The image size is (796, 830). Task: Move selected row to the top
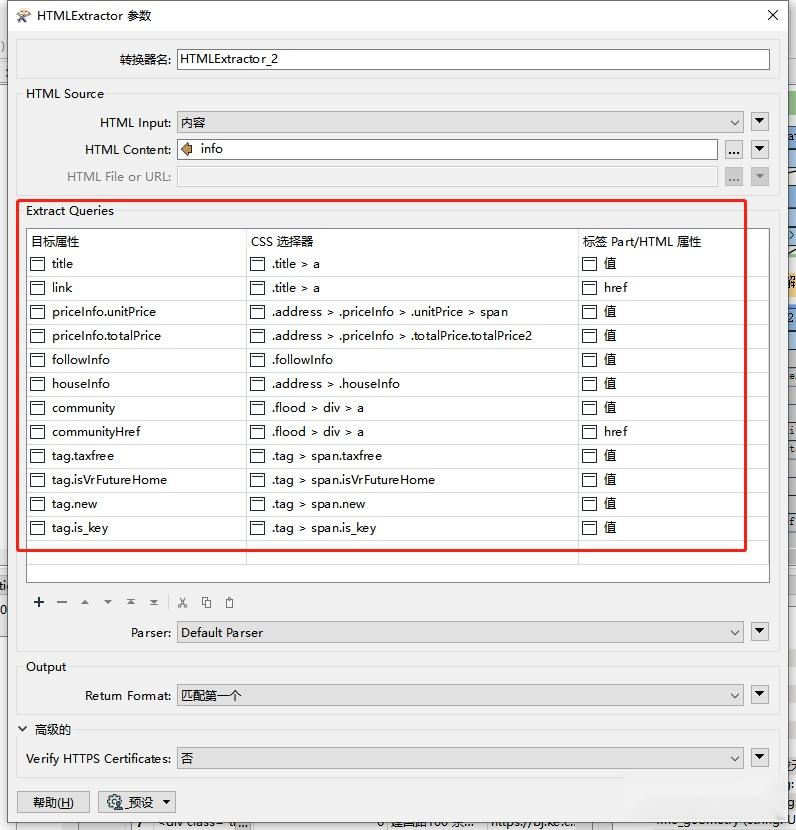131,602
